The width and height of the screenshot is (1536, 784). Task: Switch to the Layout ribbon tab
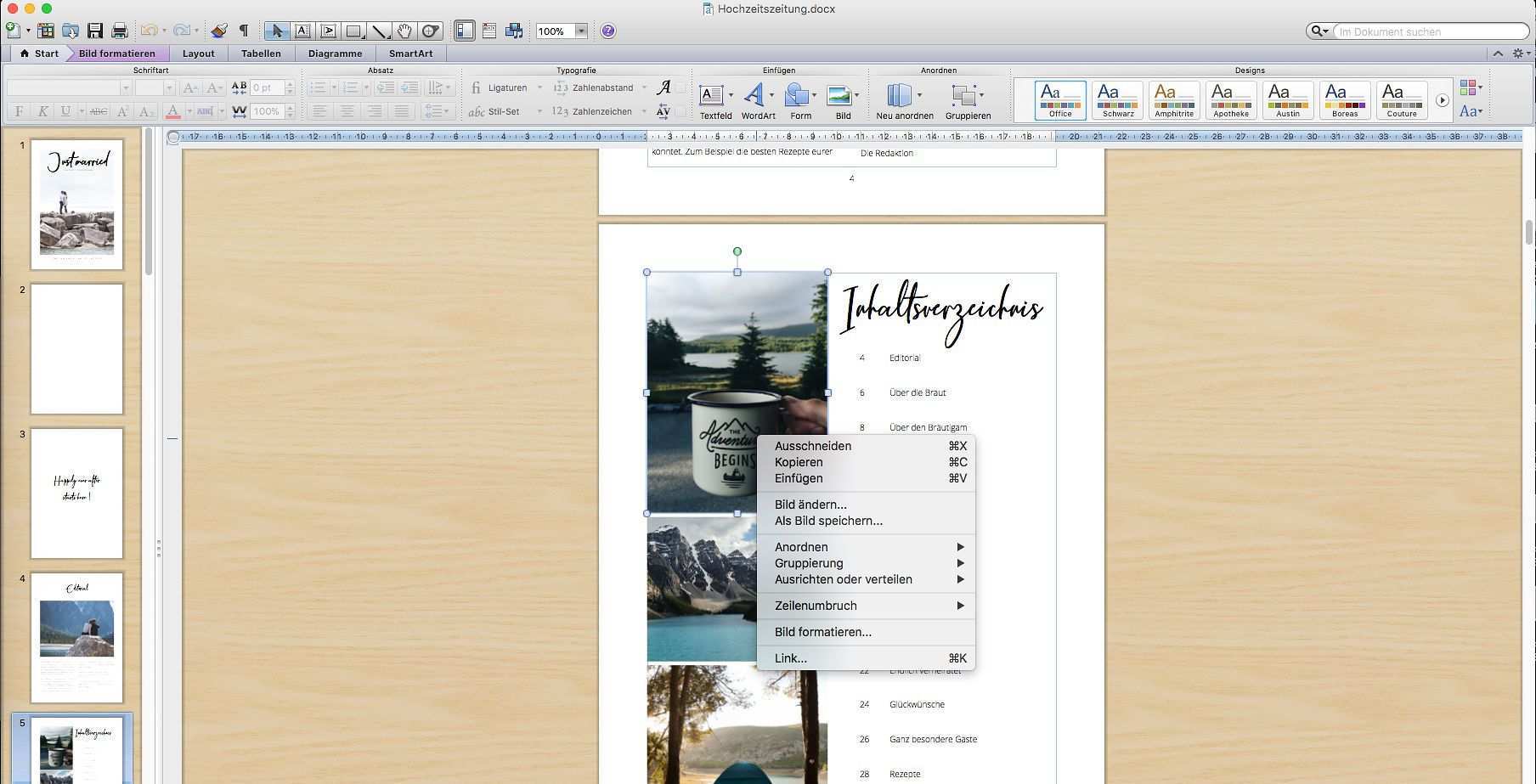(198, 54)
